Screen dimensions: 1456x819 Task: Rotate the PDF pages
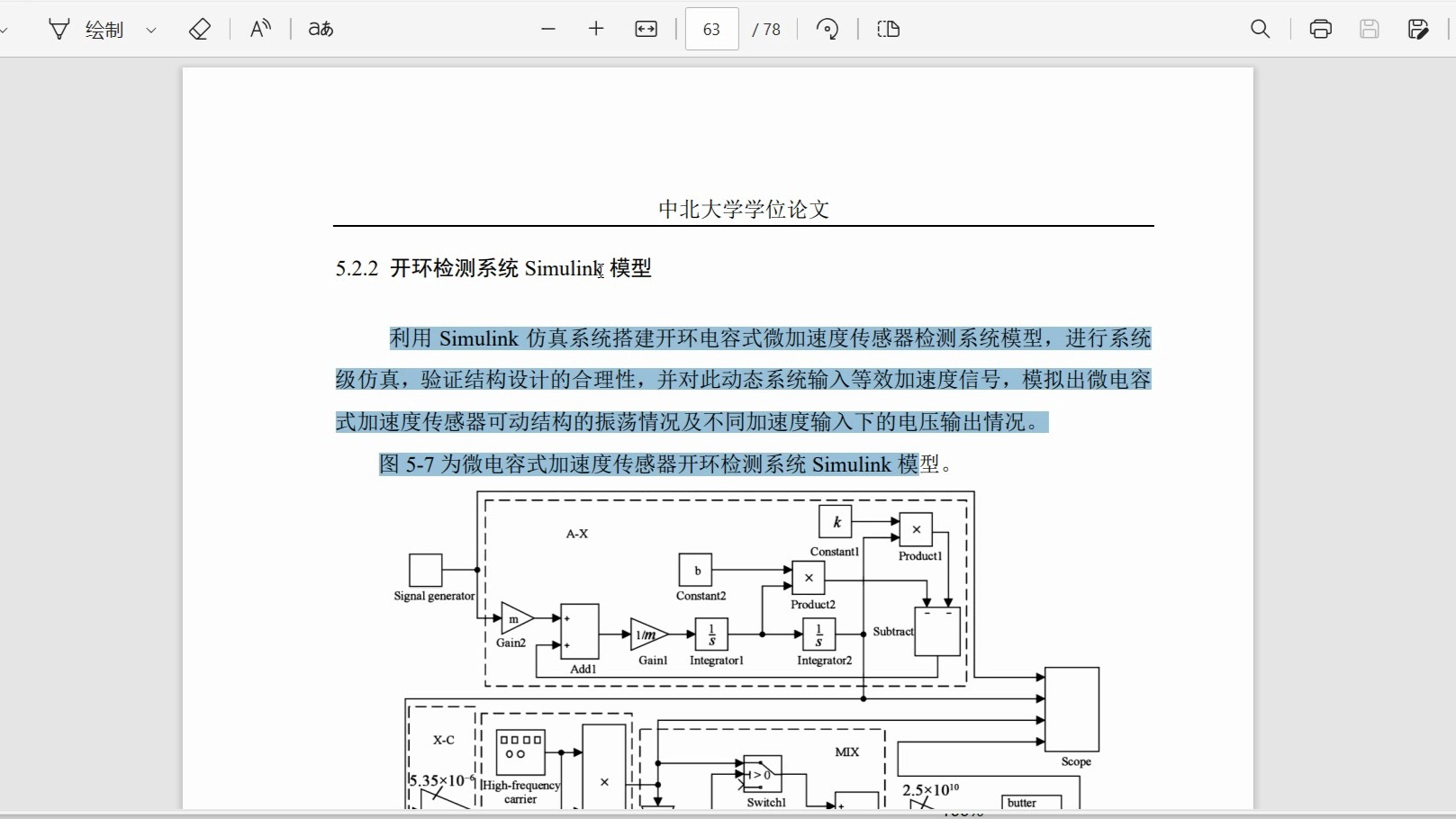point(827,29)
